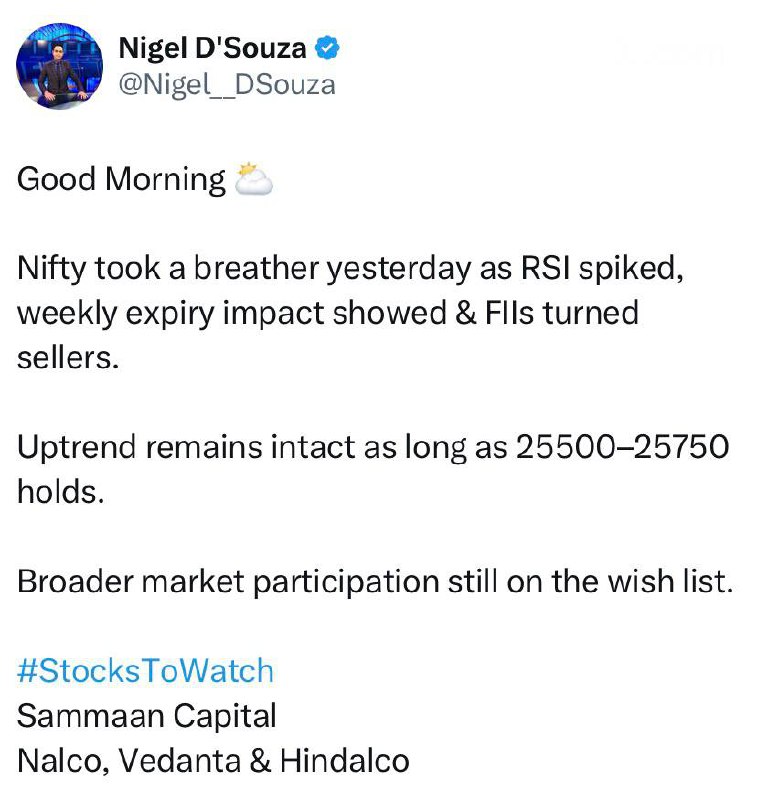Click the sun-behind-cloud emoji
This screenshot has width=757, height=800.
click(x=252, y=180)
